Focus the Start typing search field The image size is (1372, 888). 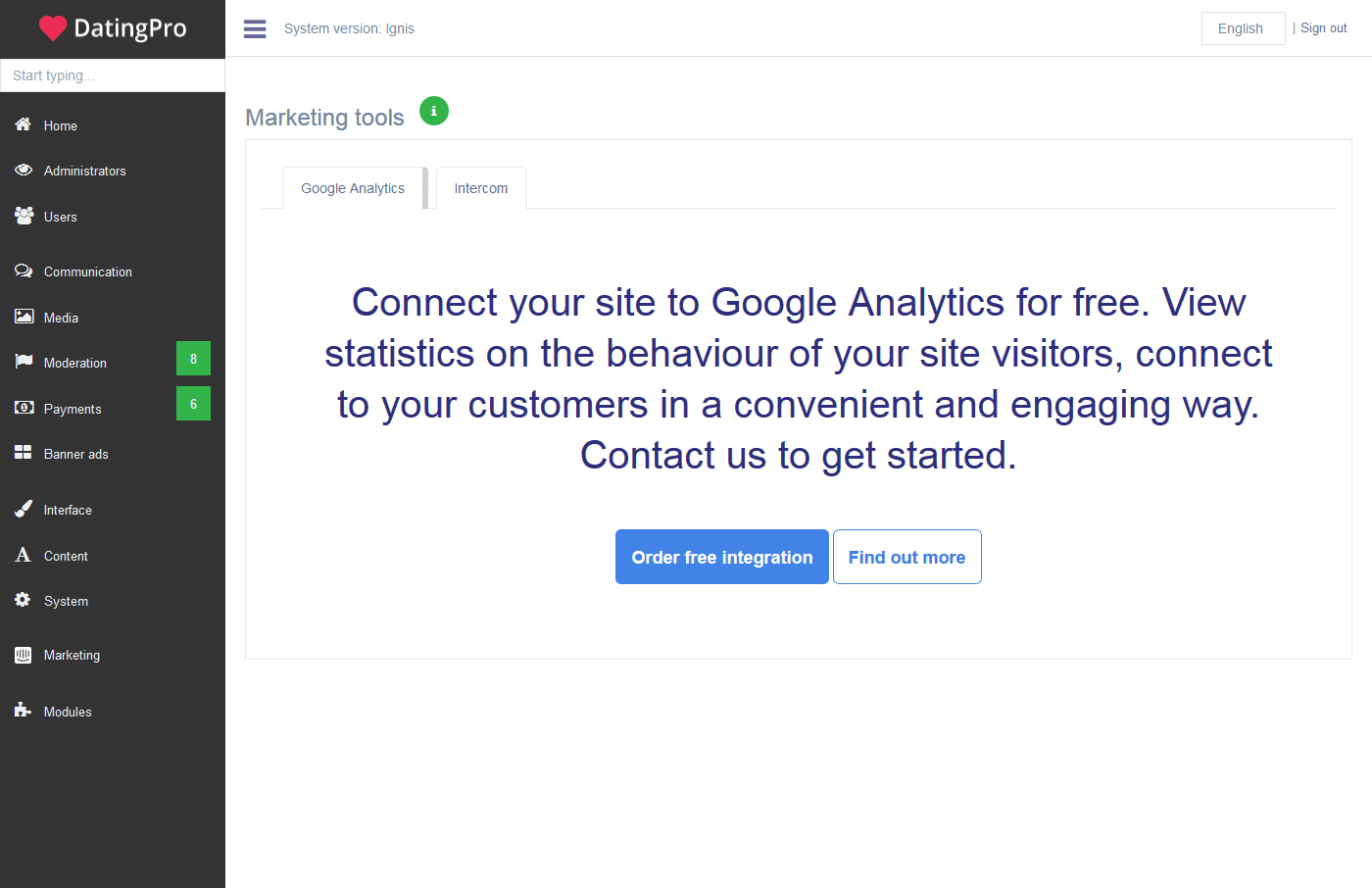coord(113,75)
